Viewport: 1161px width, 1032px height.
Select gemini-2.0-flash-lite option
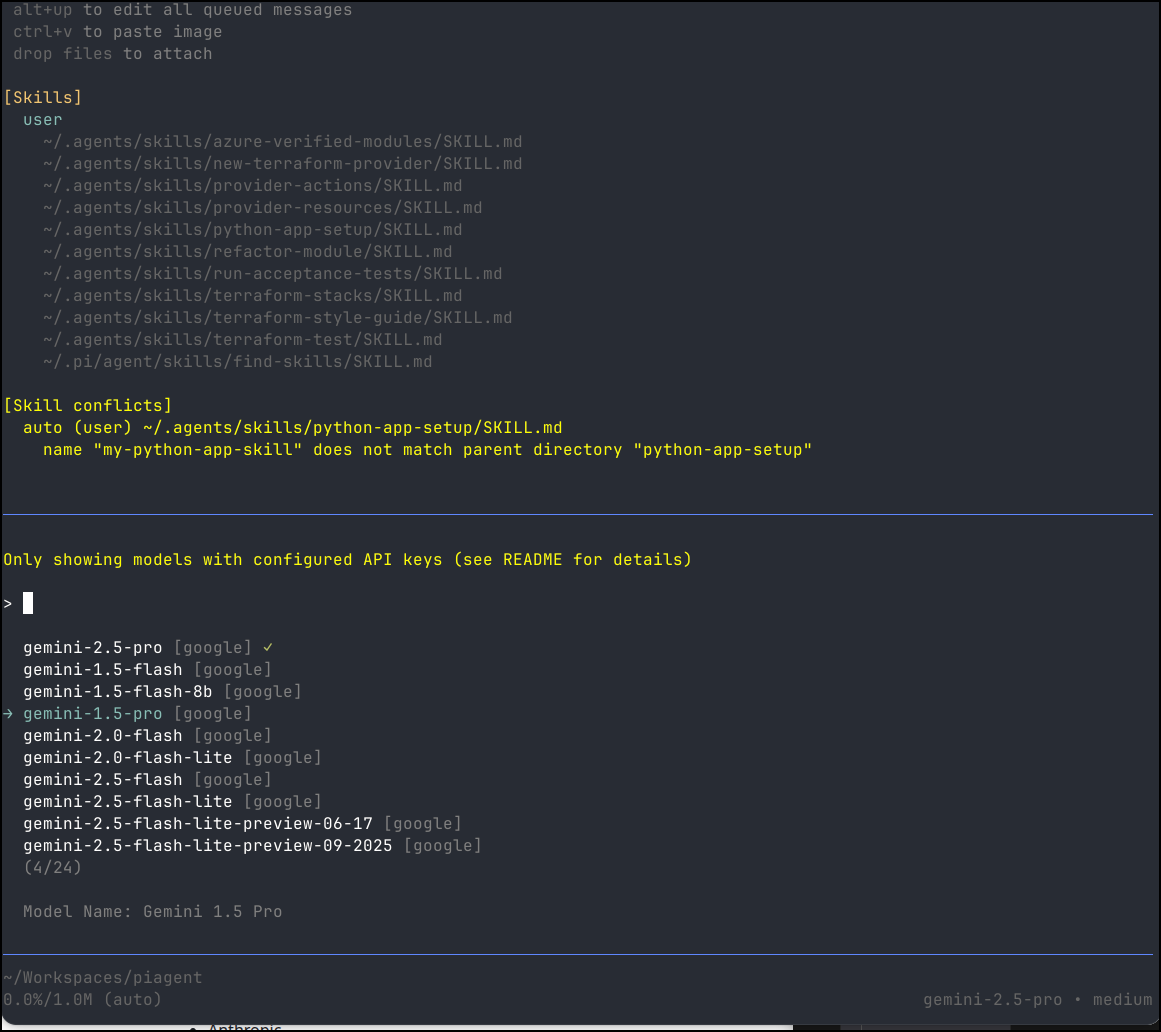point(127,758)
